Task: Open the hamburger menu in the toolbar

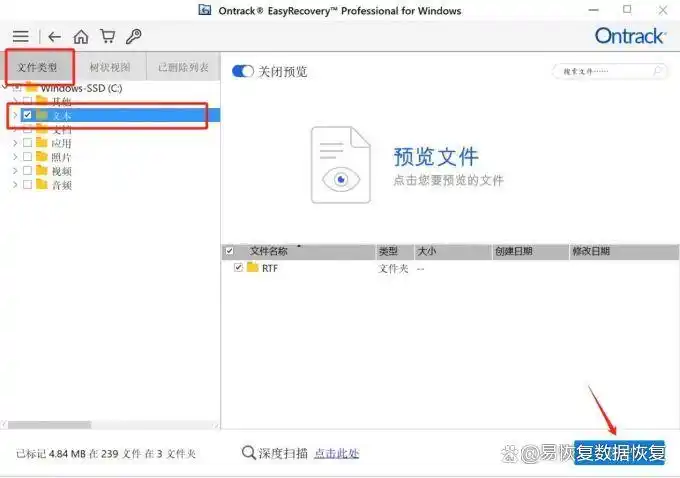Action: (x=20, y=36)
